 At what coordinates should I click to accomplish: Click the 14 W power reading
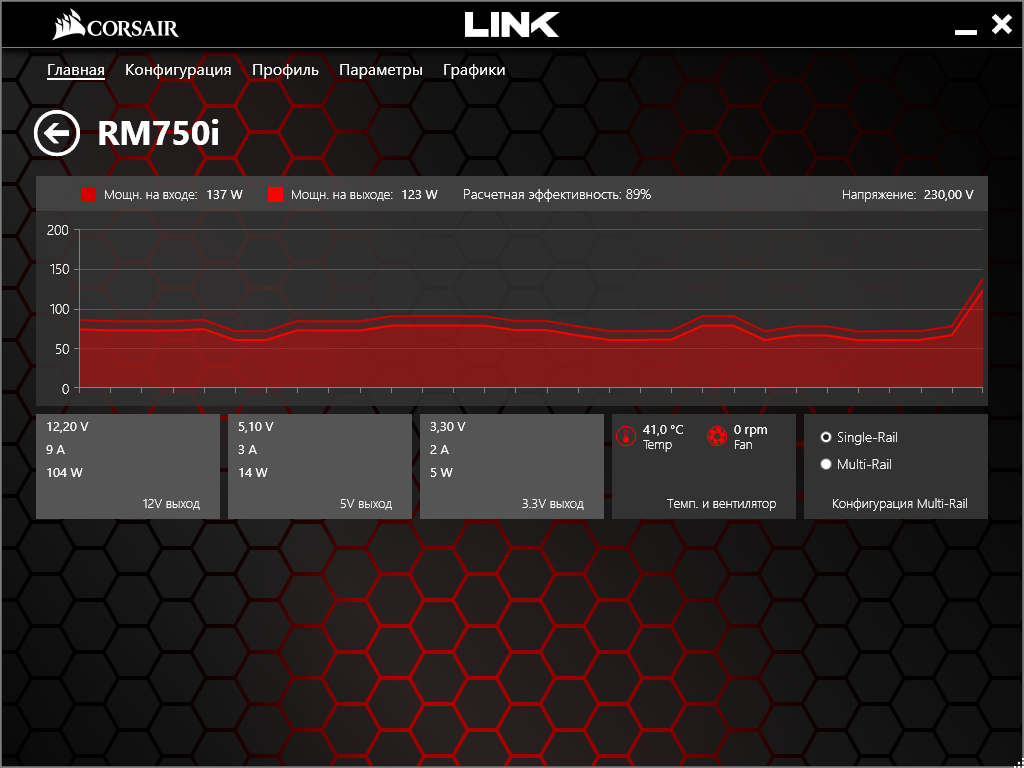coord(253,473)
